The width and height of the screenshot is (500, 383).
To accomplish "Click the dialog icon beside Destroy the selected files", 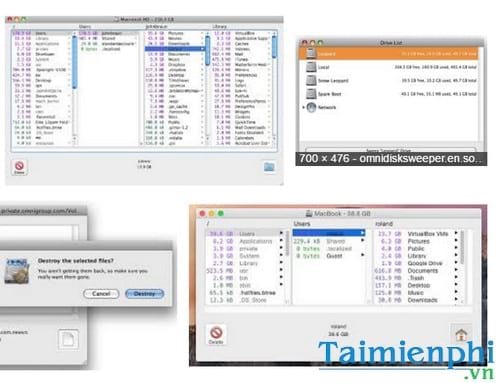I will pyautogui.click(x=16, y=270).
